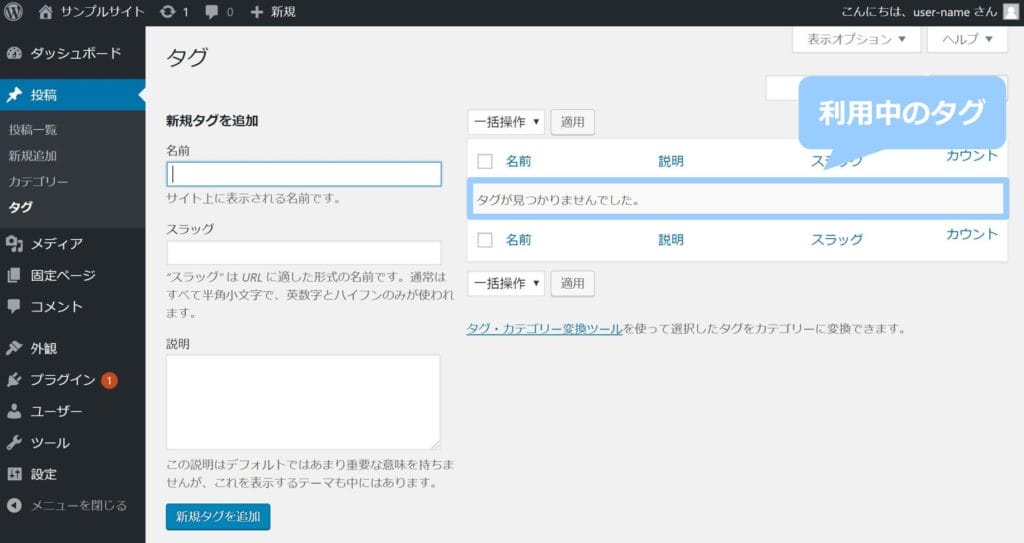Check the select-all checkbox in table footer

[485, 240]
